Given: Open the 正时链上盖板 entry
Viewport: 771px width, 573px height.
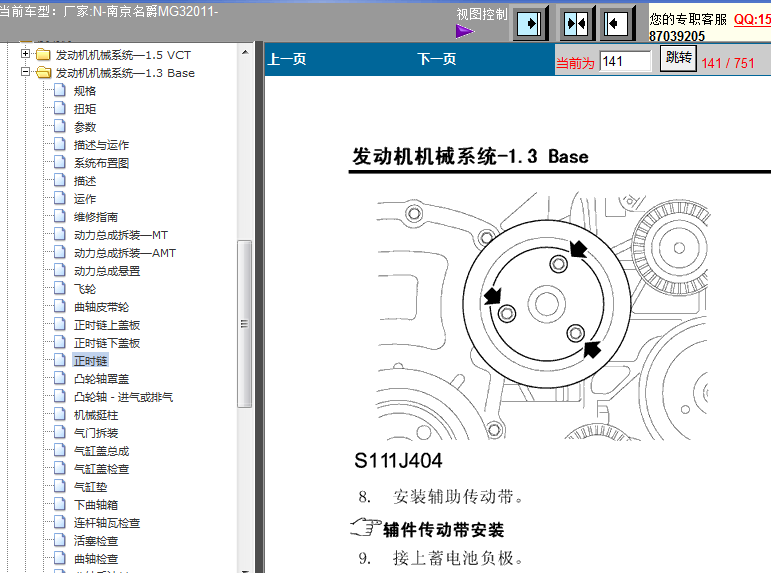Looking at the screenshot, I should (x=107, y=325).
